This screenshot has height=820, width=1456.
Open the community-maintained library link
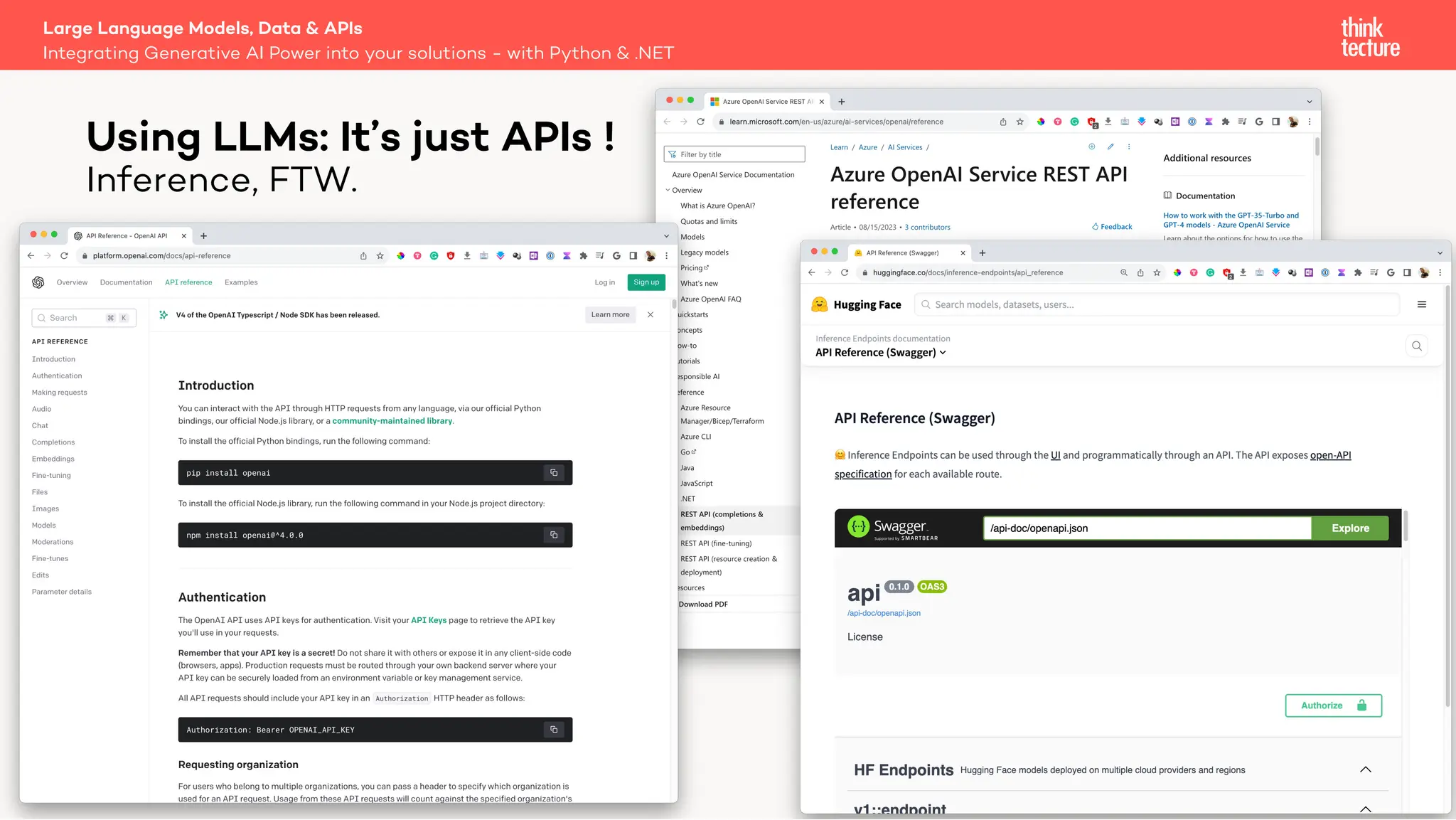392,421
